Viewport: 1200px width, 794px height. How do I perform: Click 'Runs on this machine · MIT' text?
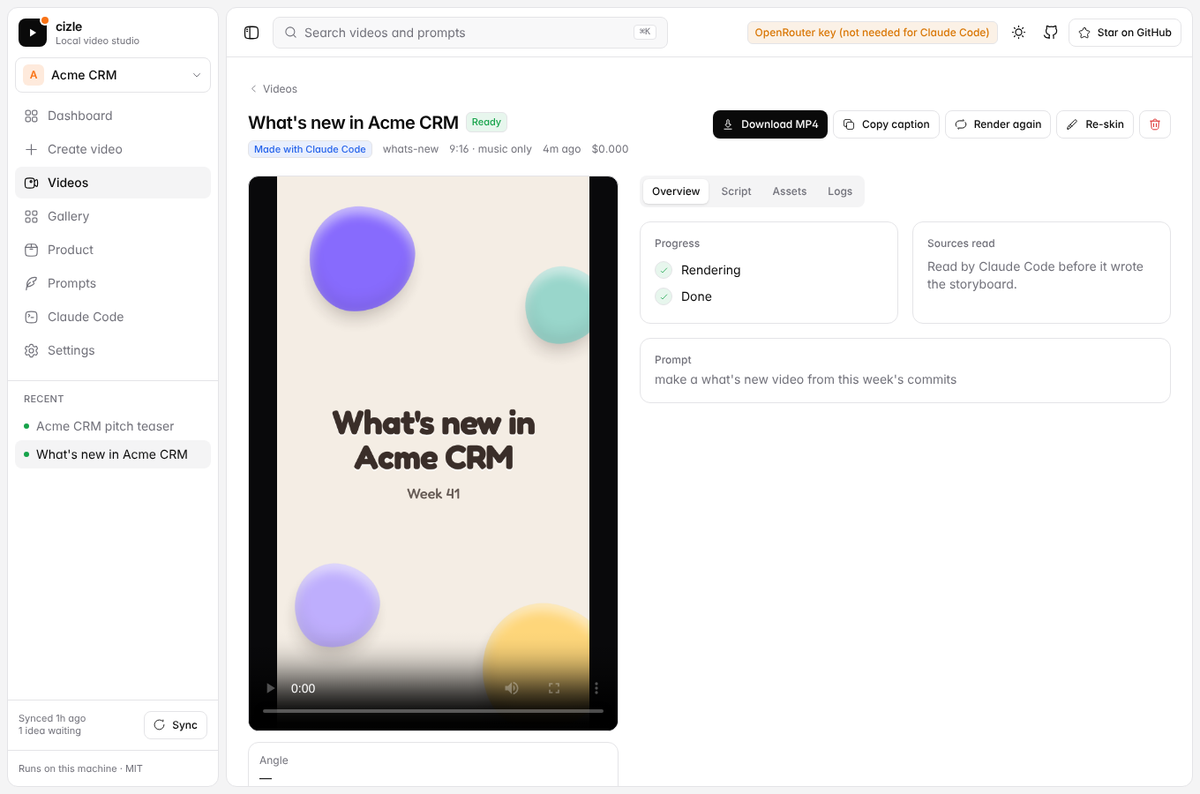pyautogui.click(x=81, y=768)
